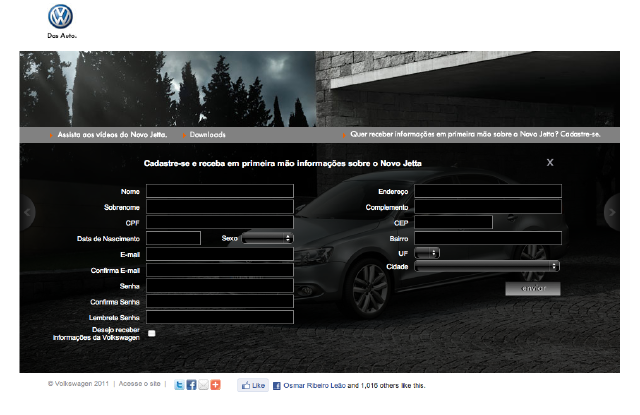
Task: Focus the E-mail input field
Action: pyautogui.click(x=220, y=254)
